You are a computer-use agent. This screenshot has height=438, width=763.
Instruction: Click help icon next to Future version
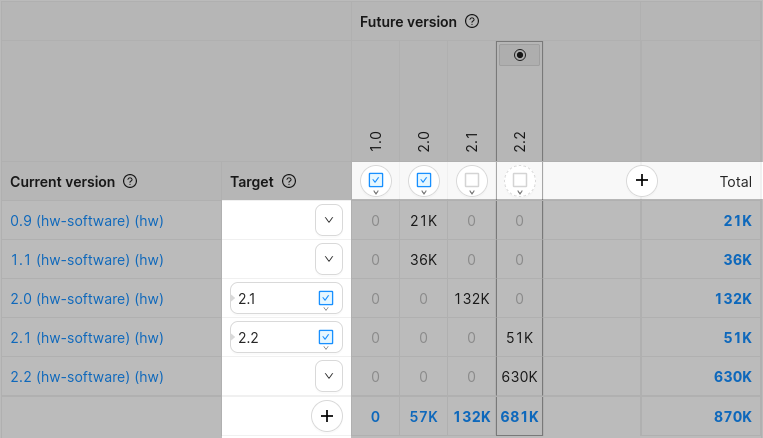[473, 21]
